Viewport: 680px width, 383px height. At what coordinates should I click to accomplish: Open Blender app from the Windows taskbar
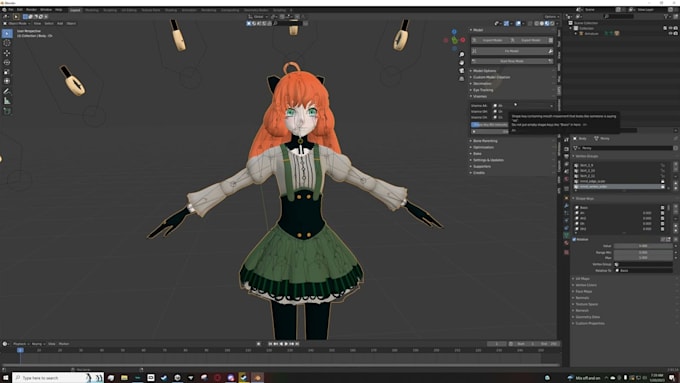click(257, 378)
